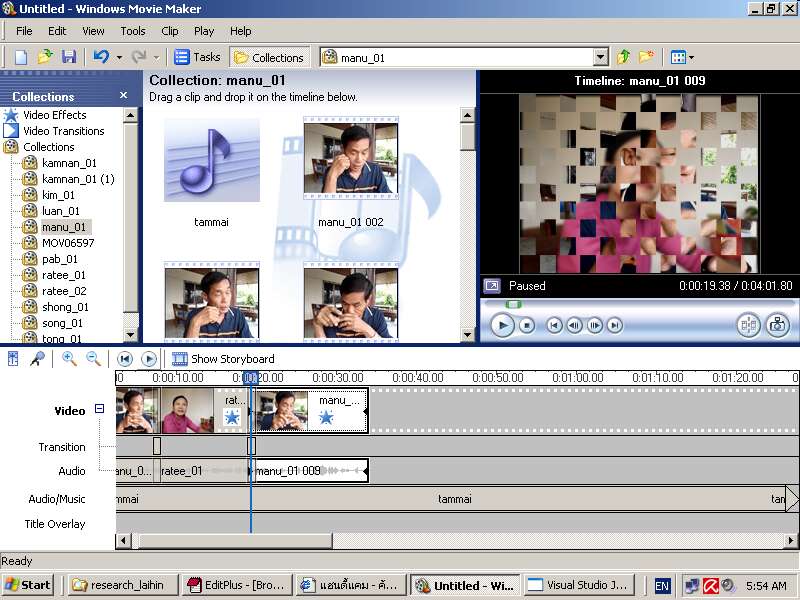This screenshot has width=800, height=600.
Task: Click the Up One Level folder icon
Action: click(x=624, y=57)
